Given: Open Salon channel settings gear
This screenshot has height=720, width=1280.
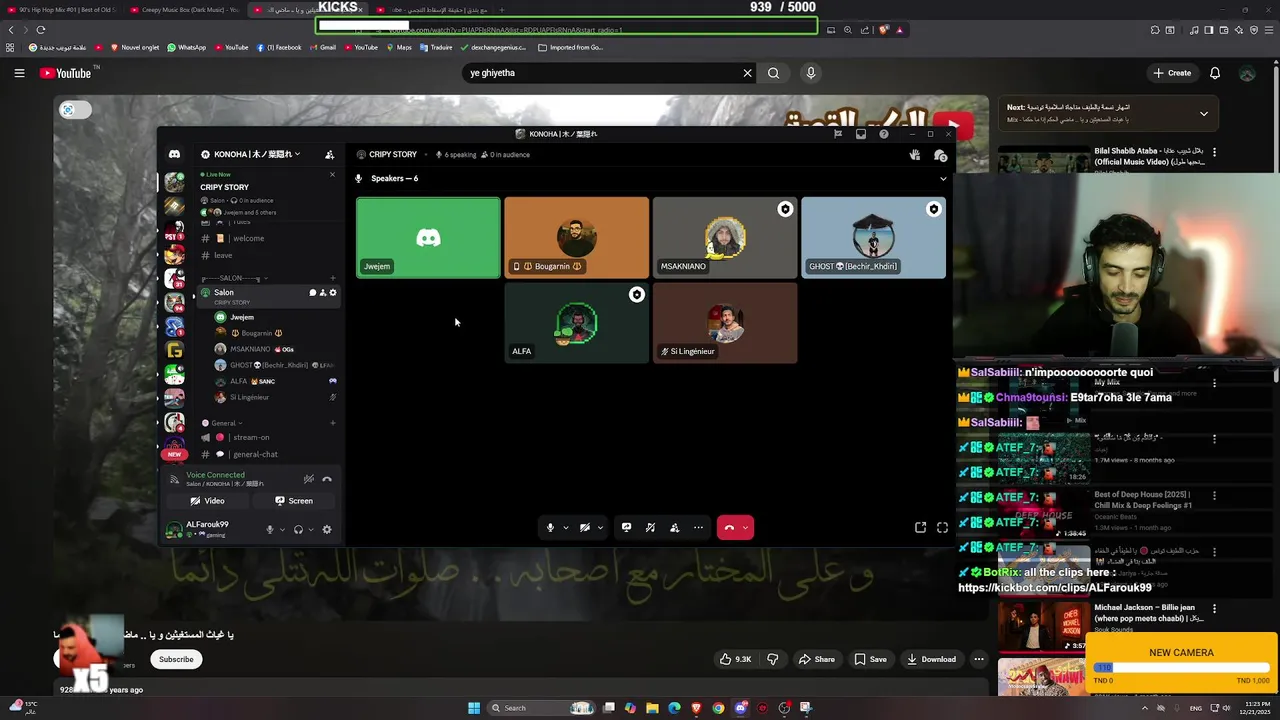Looking at the screenshot, I should (x=333, y=293).
